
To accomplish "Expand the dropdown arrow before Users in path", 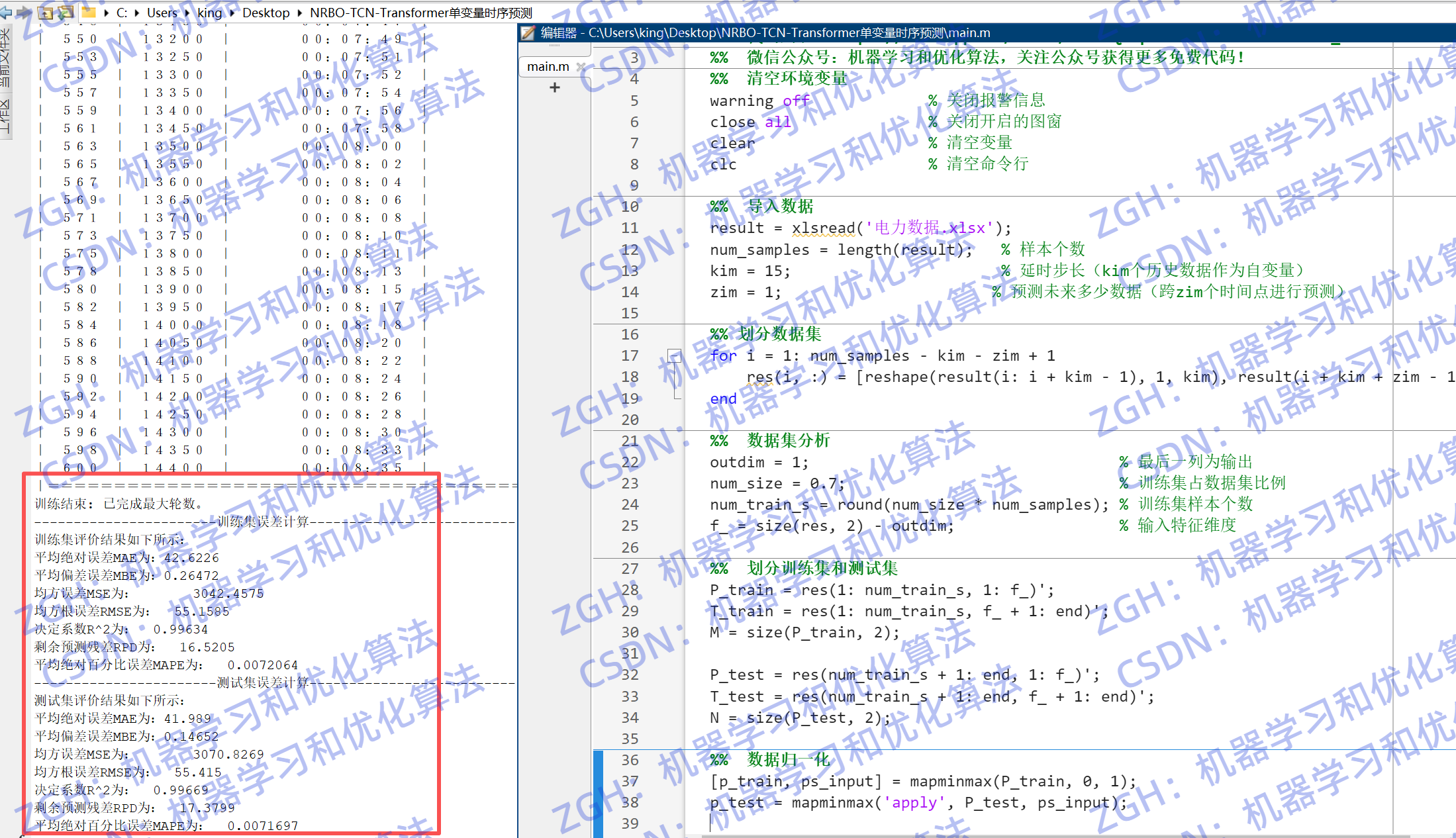I will click(x=137, y=13).
